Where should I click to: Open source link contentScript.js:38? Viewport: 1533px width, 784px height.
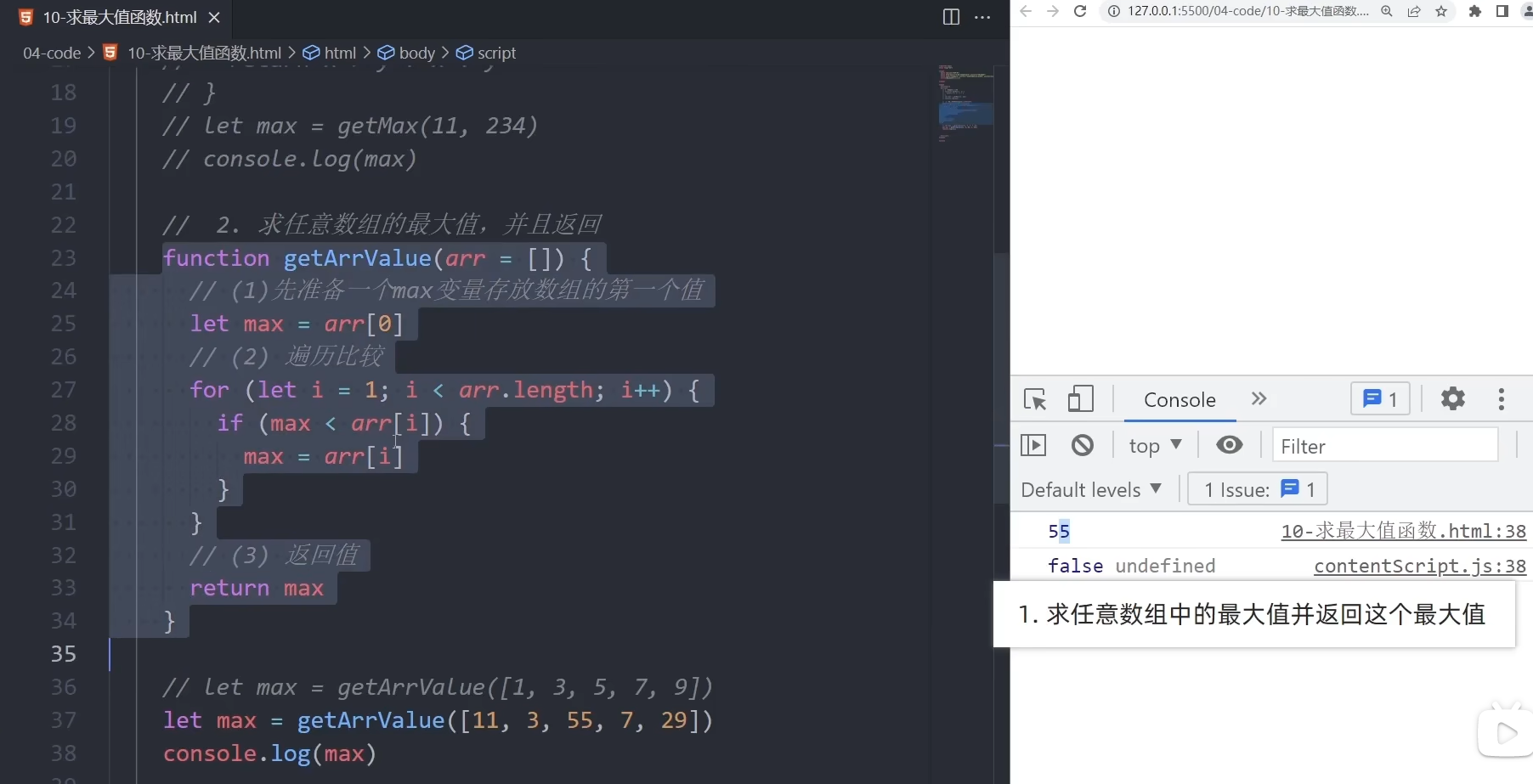click(x=1420, y=566)
